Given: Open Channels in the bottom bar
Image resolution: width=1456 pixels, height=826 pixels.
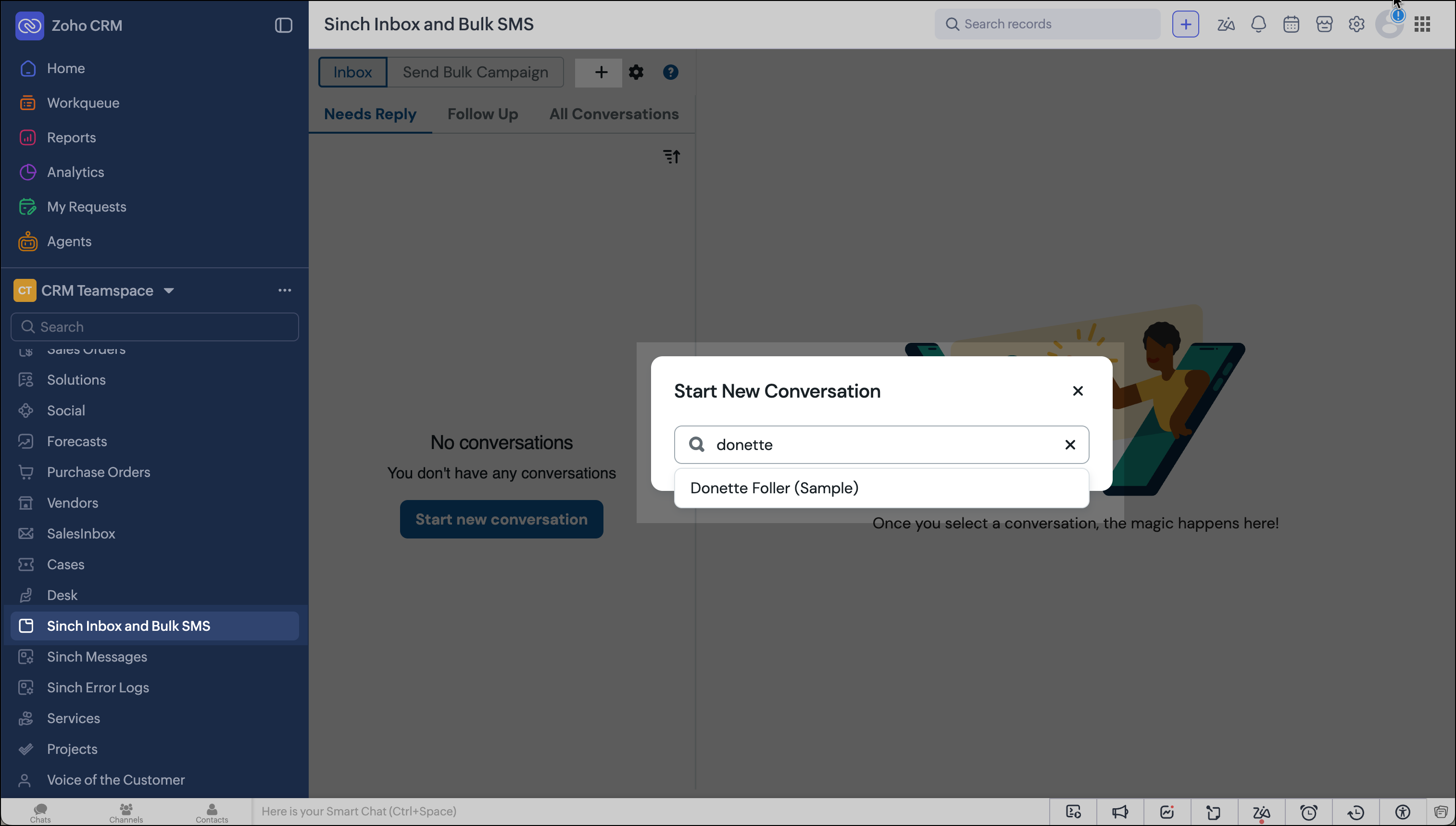Looking at the screenshot, I should [x=126, y=813].
